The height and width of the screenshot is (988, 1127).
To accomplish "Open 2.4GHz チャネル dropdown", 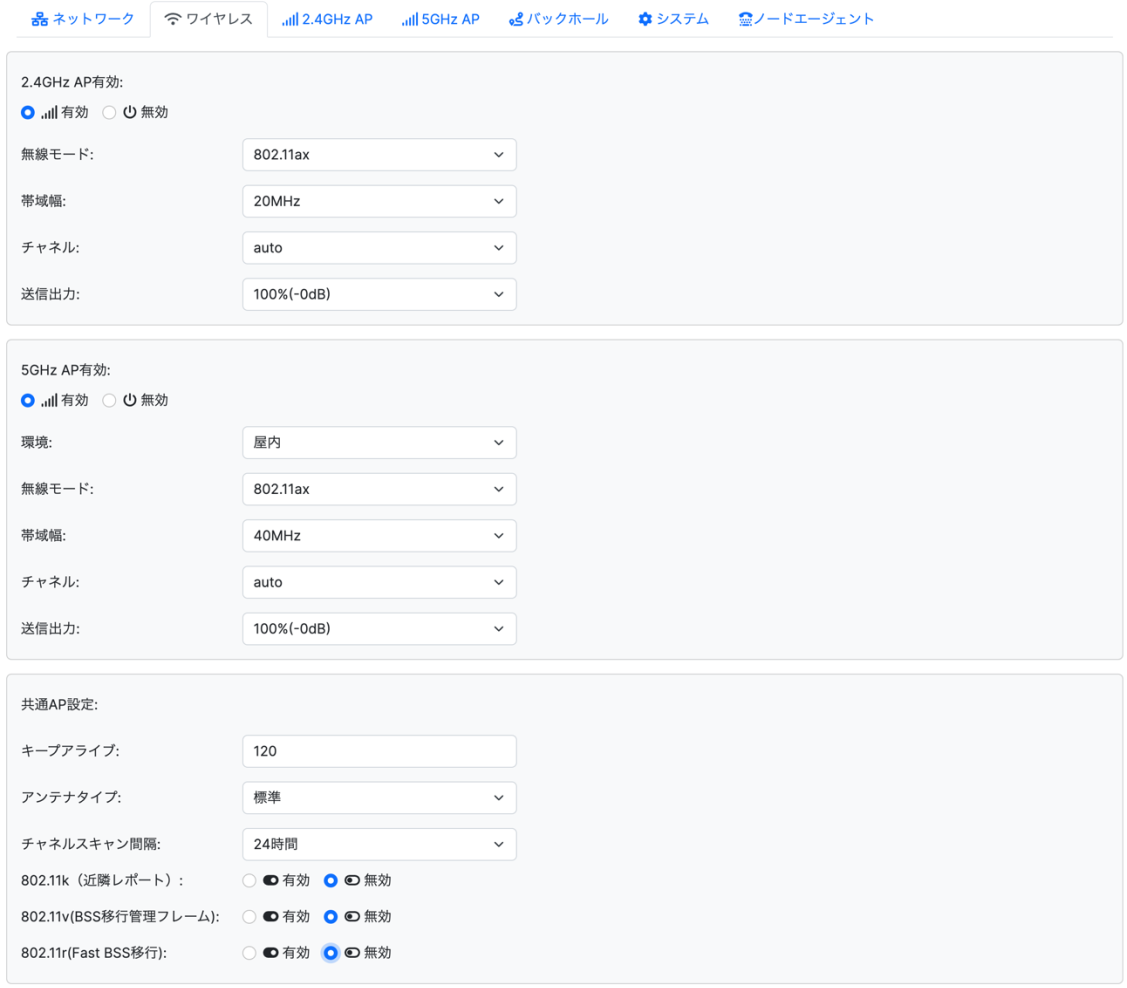I will click(379, 248).
